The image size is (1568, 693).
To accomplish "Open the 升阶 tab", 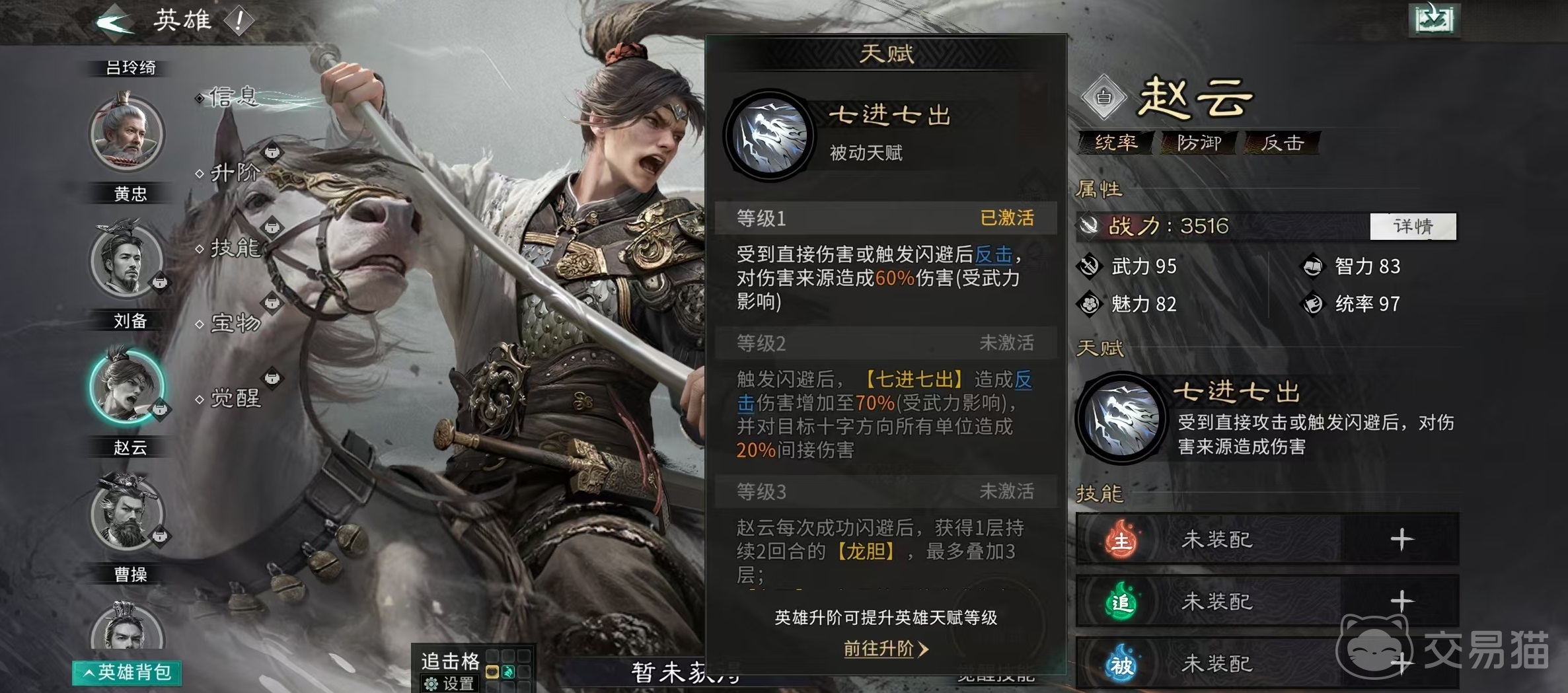I will click(x=234, y=173).
